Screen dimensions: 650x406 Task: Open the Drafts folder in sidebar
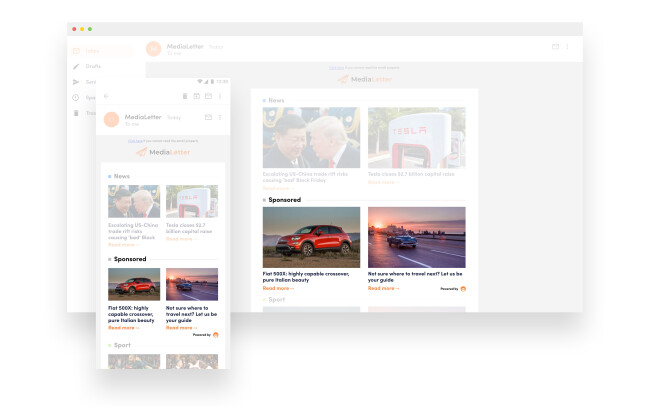point(92,66)
